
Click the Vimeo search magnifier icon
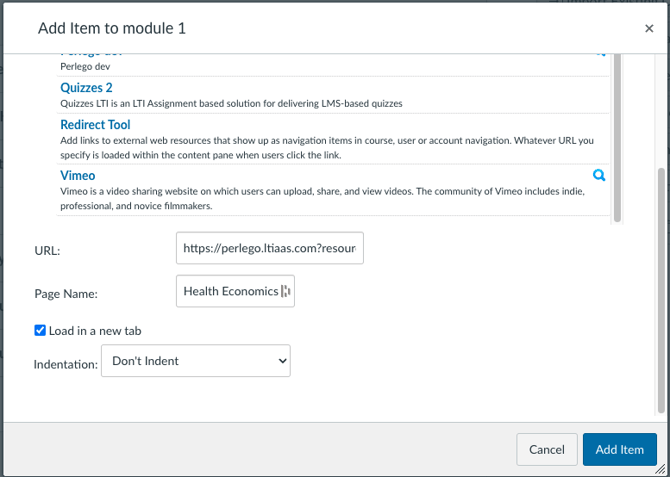click(599, 175)
